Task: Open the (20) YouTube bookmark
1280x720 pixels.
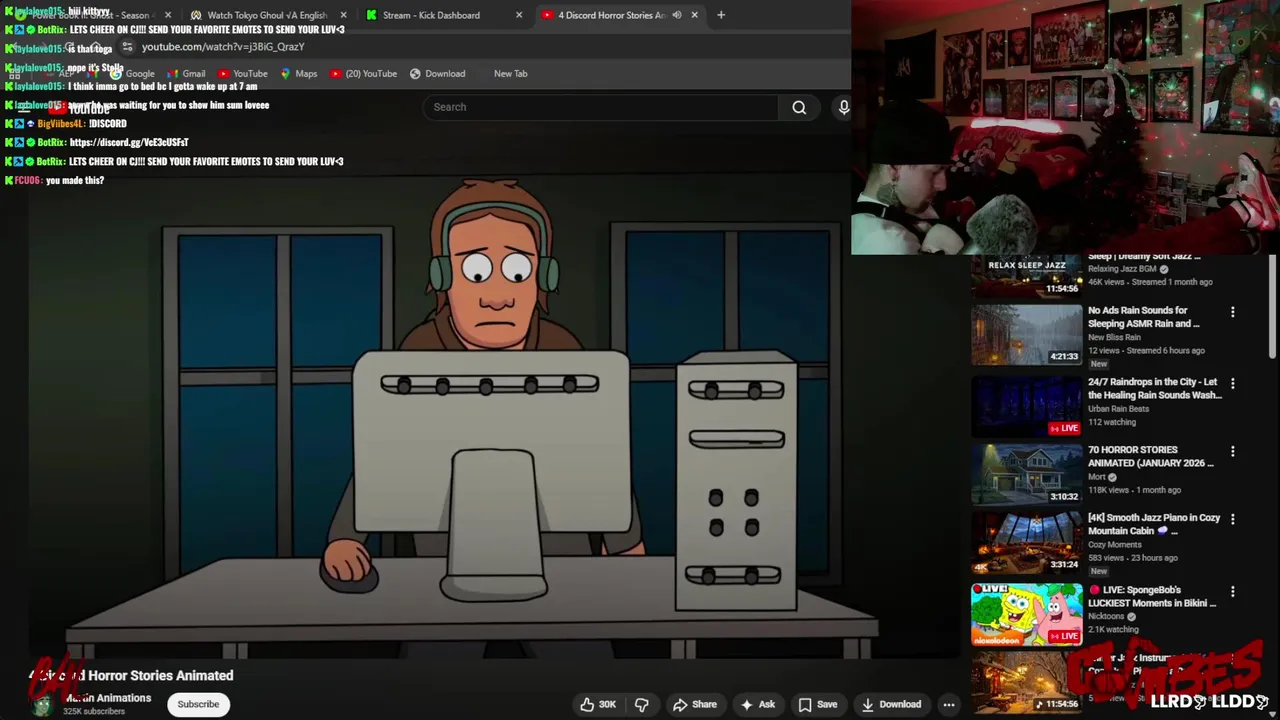Action: pyautogui.click(x=363, y=73)
